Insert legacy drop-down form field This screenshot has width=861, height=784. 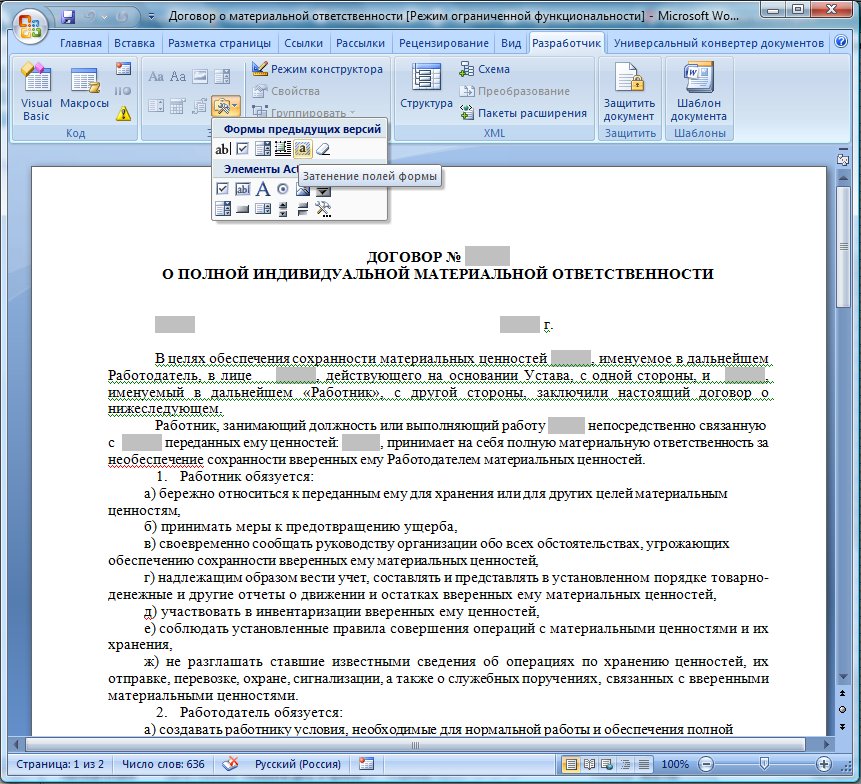coord(263,149)
